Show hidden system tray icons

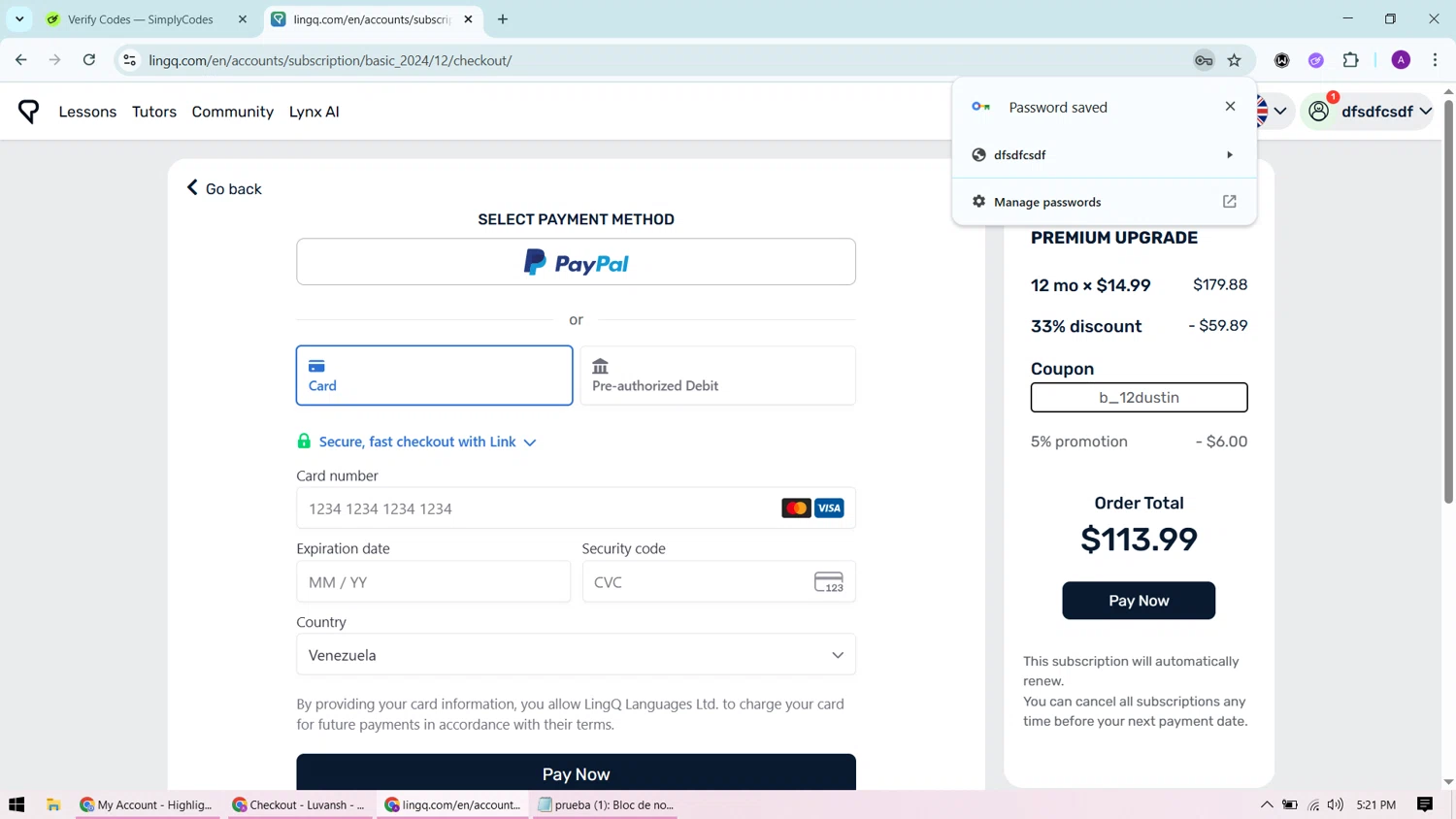point(1267,804)
